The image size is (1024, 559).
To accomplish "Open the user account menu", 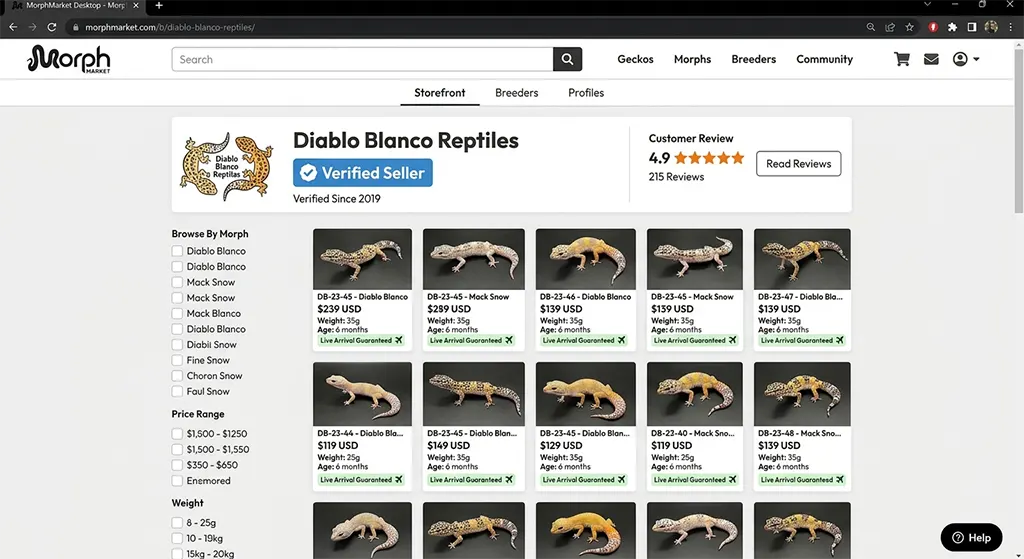I will [x=966, y=59].
